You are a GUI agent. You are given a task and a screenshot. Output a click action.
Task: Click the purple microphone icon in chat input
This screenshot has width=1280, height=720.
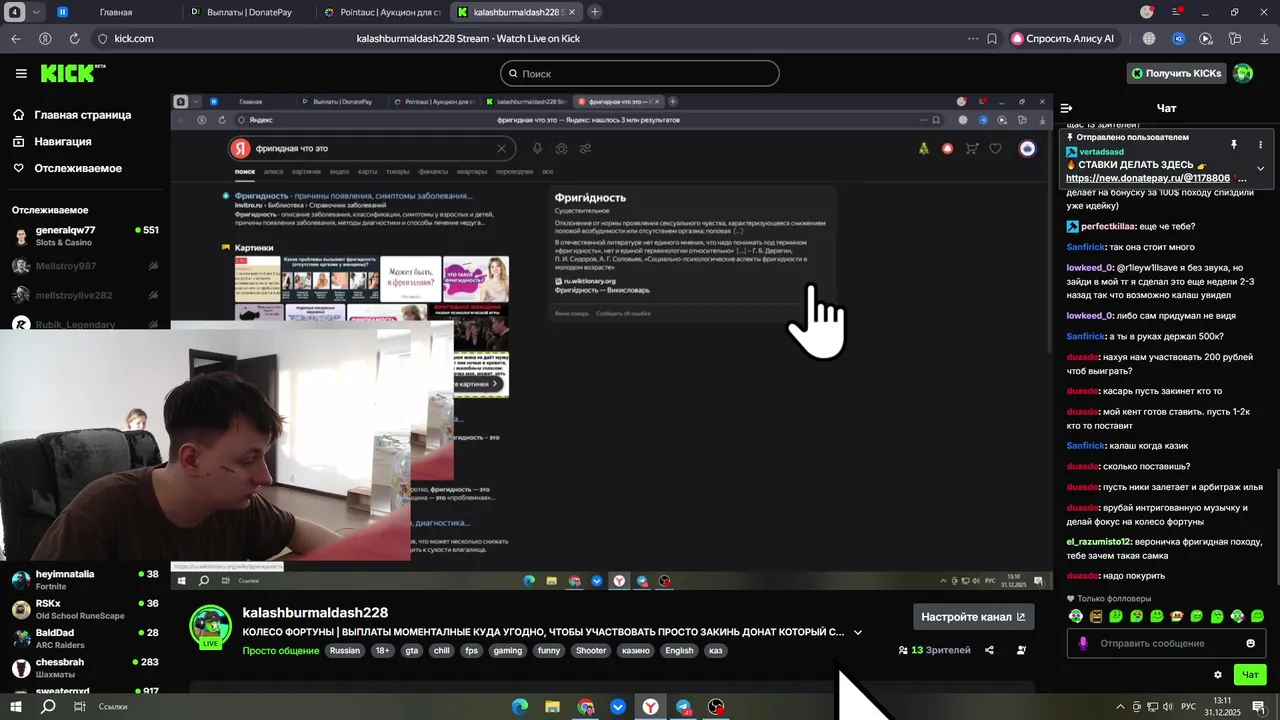pyautogui.click(x=1082, y=643)
